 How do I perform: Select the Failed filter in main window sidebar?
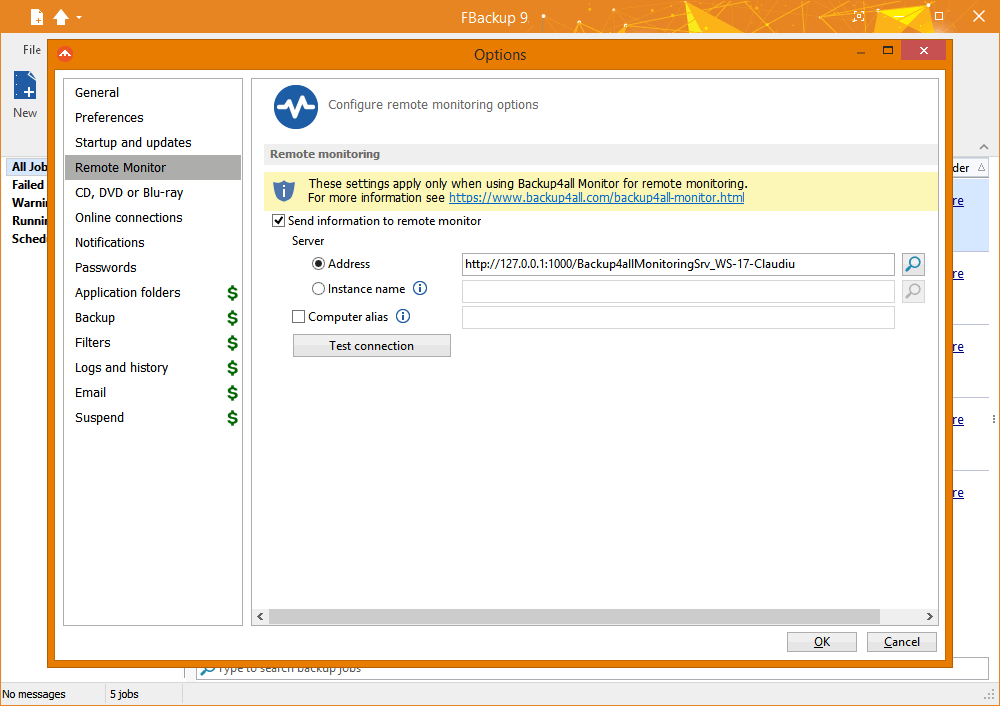pos(28,185)
